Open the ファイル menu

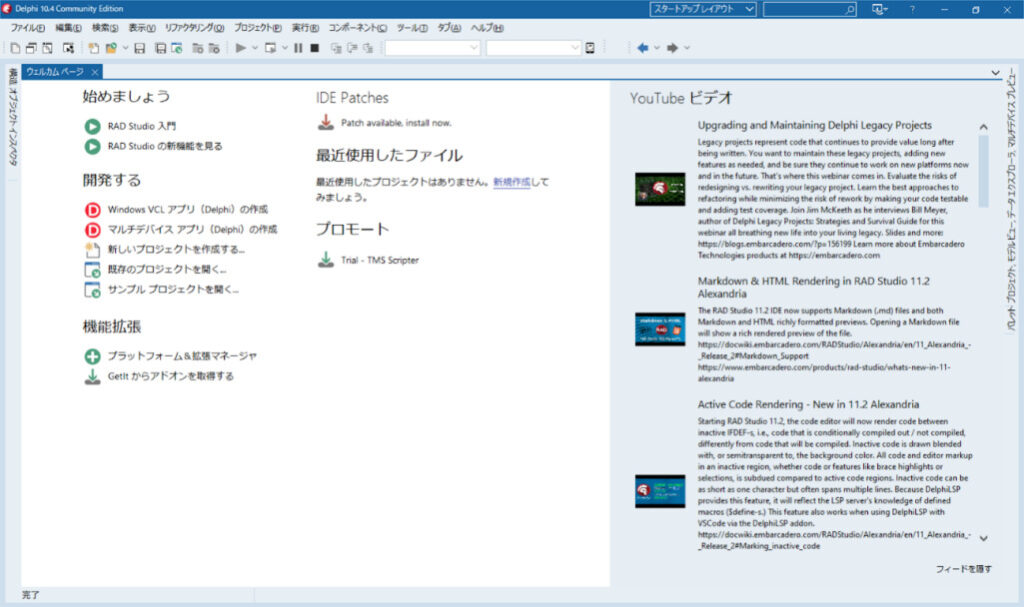pyautogui.click(x=28, y=28)
